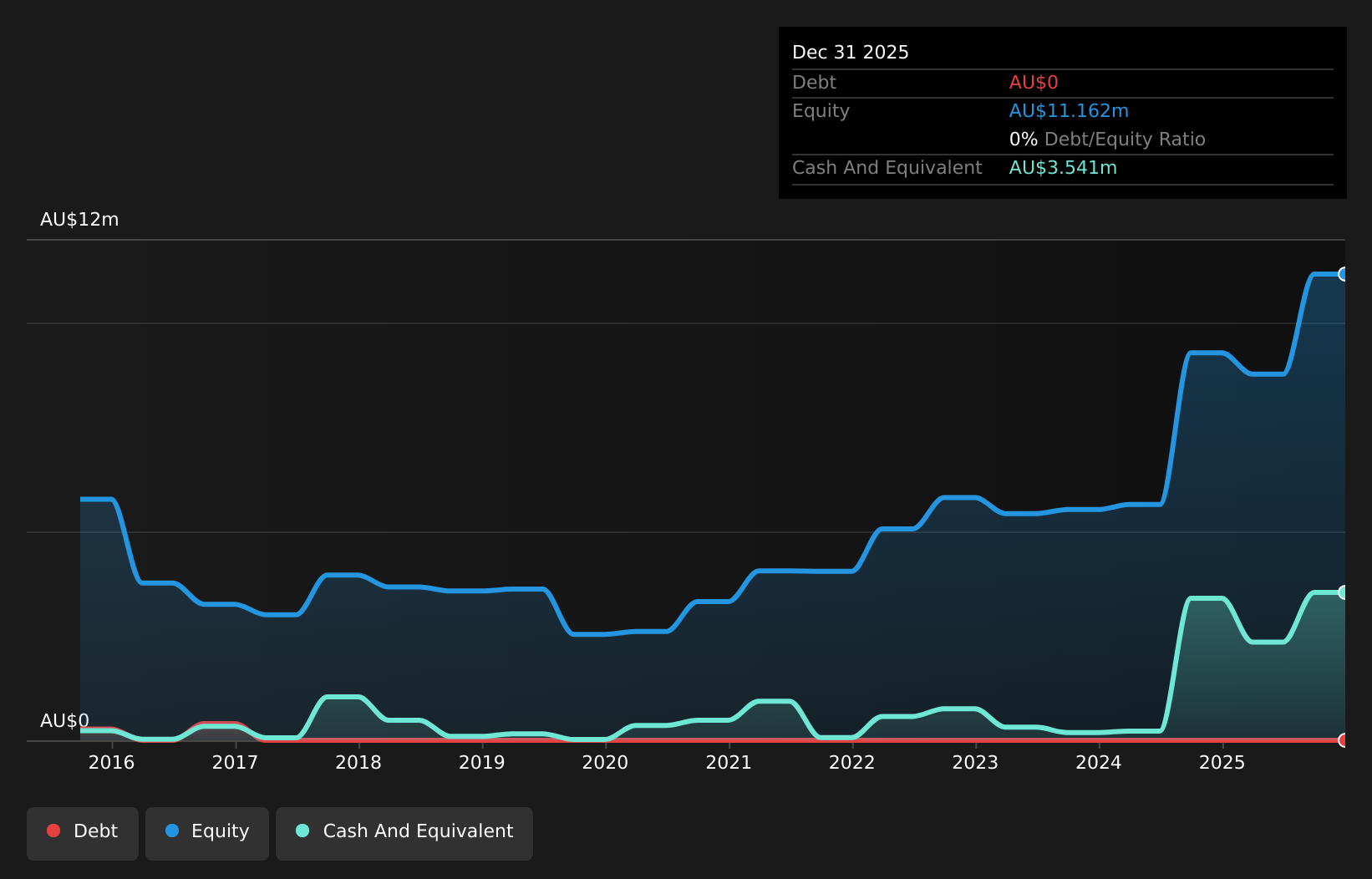Click the 2022 x-axis label
Screen dimensions: 1372x879
coord(852,762)
